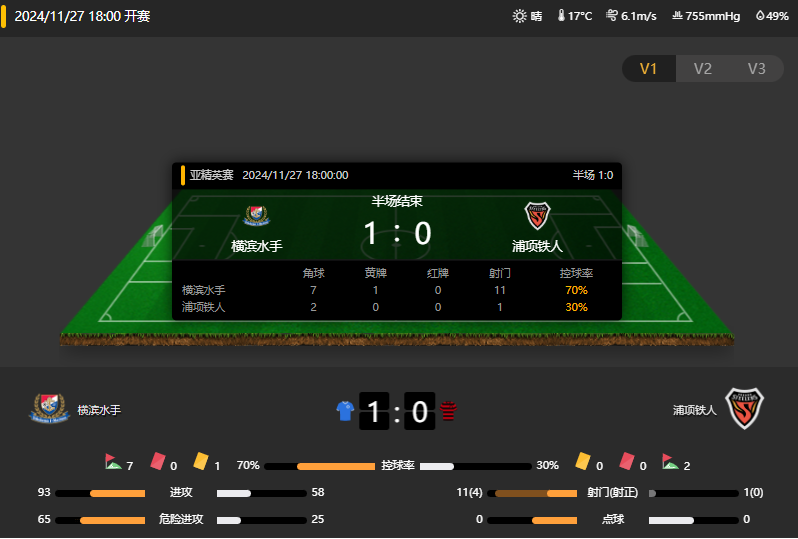Screen dimensions: 798x539
Task: Click the thermometer temperature icon
Action: point(561,16)
